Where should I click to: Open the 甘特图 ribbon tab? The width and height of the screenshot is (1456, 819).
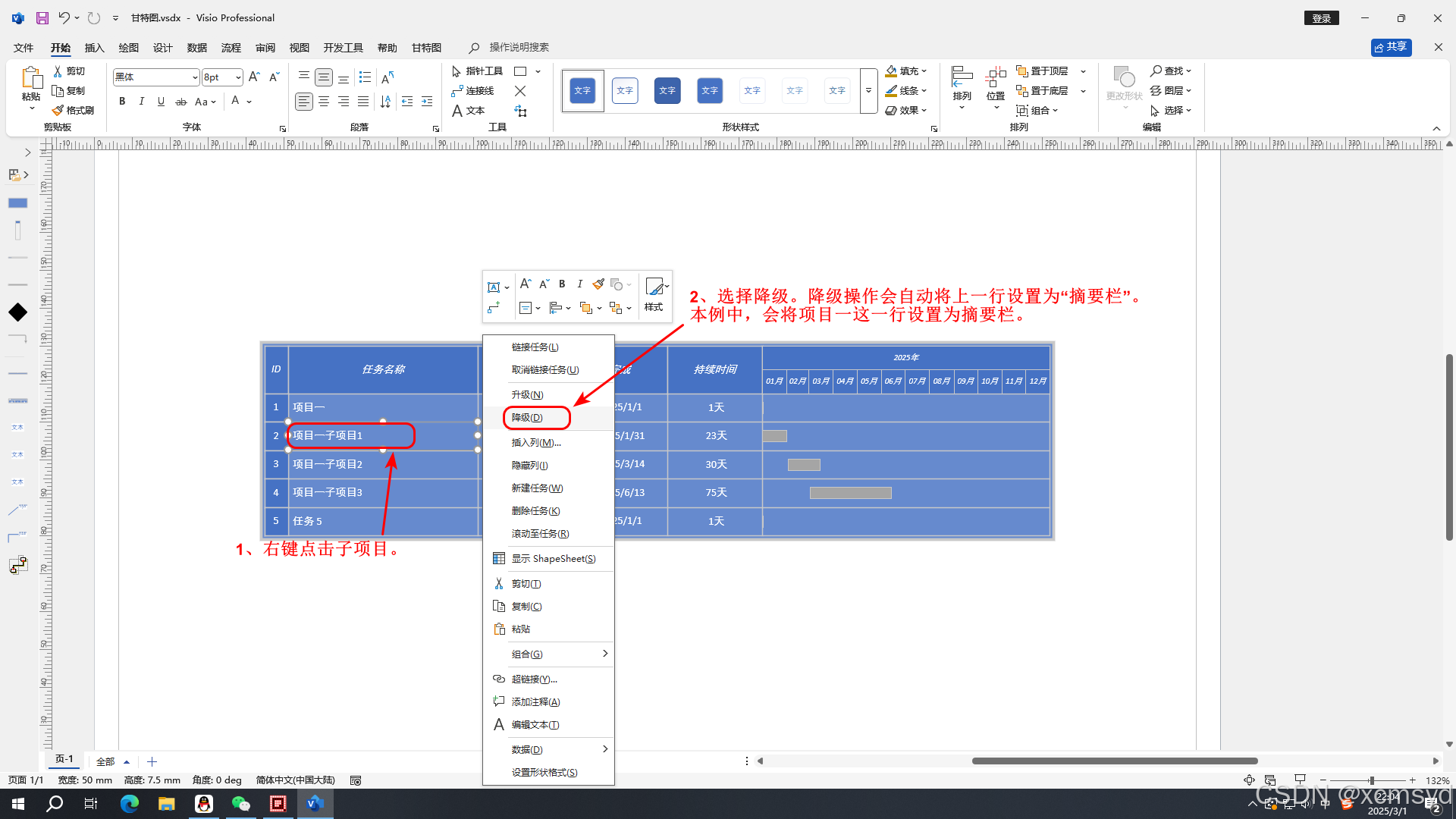426,48
